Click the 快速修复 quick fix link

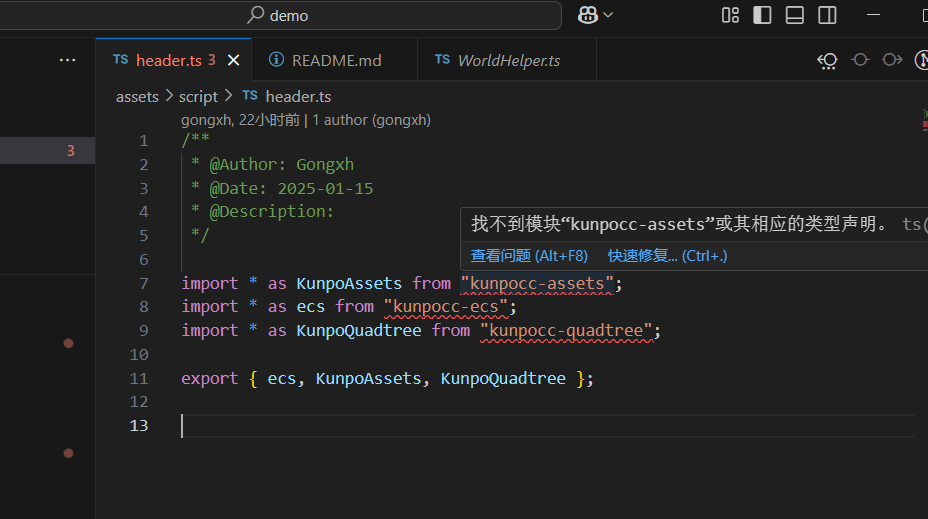click(667, 256)
